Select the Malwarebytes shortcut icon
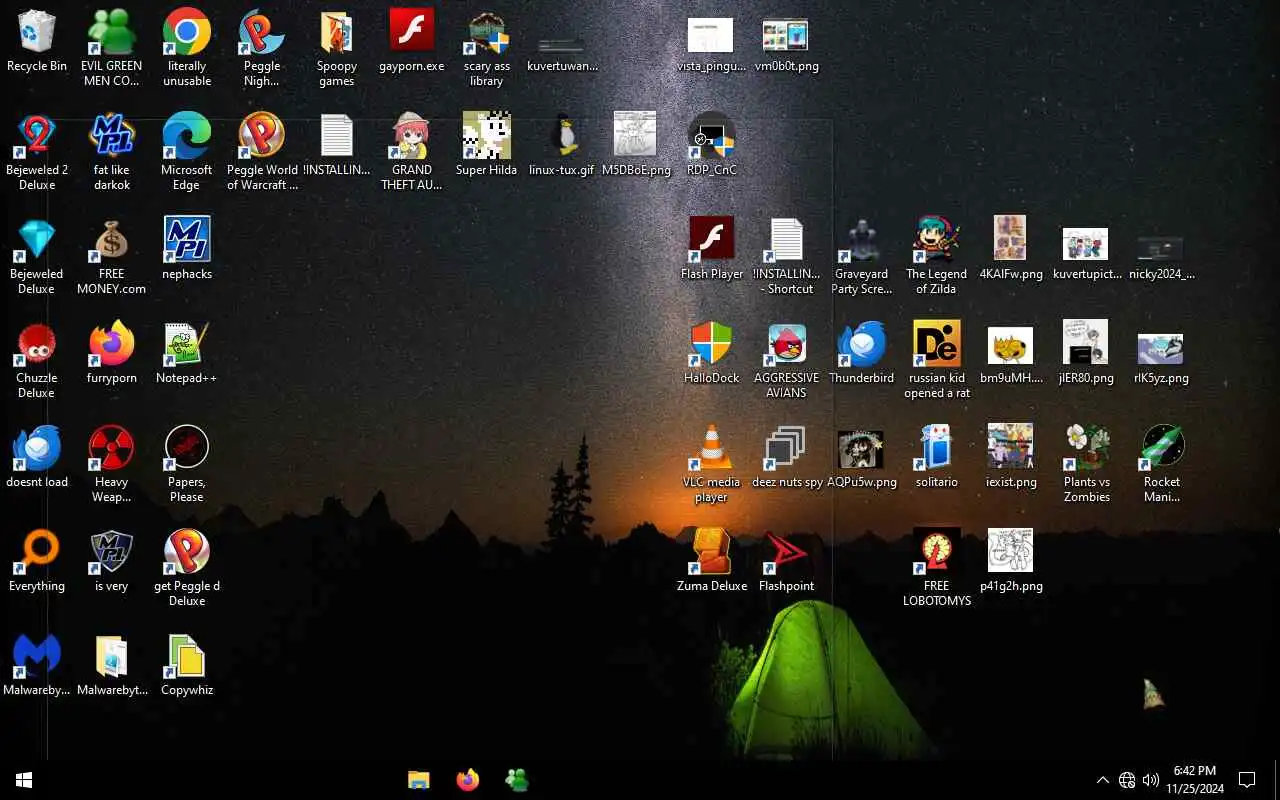Image resolution: width=1280 pixels, height=800 pixels. 37,656
